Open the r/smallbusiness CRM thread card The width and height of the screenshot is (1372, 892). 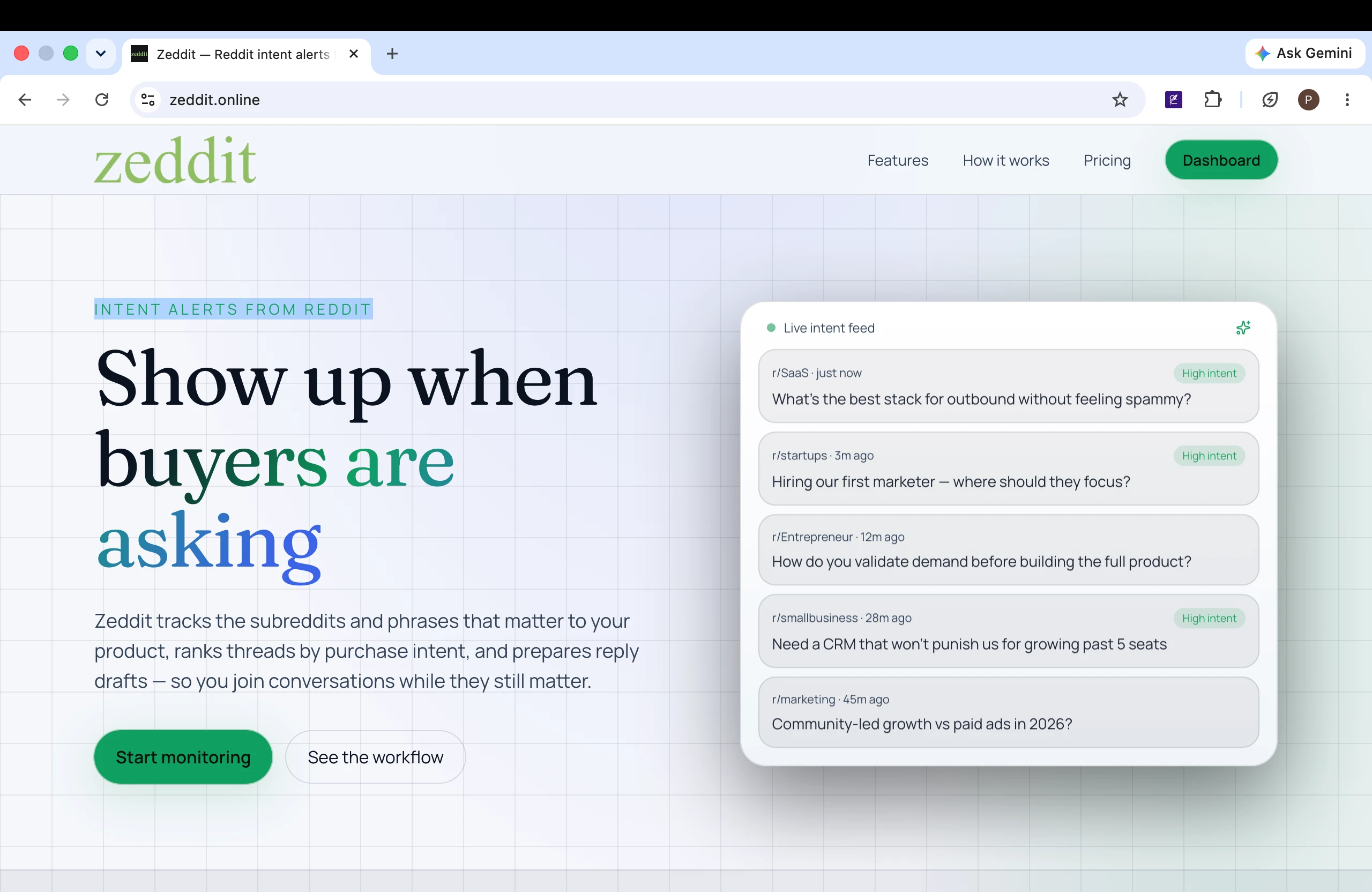[x=1008, y=631]
